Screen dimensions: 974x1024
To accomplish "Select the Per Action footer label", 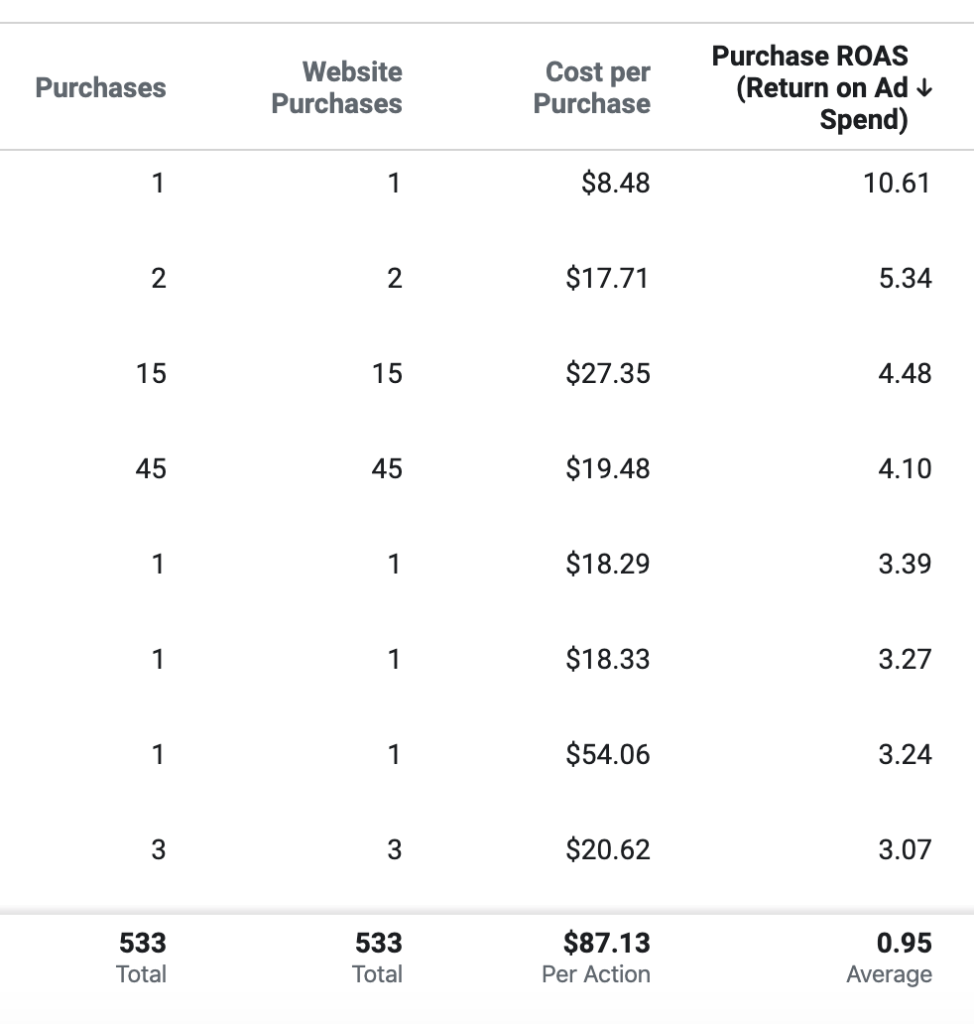I will 596,974.
